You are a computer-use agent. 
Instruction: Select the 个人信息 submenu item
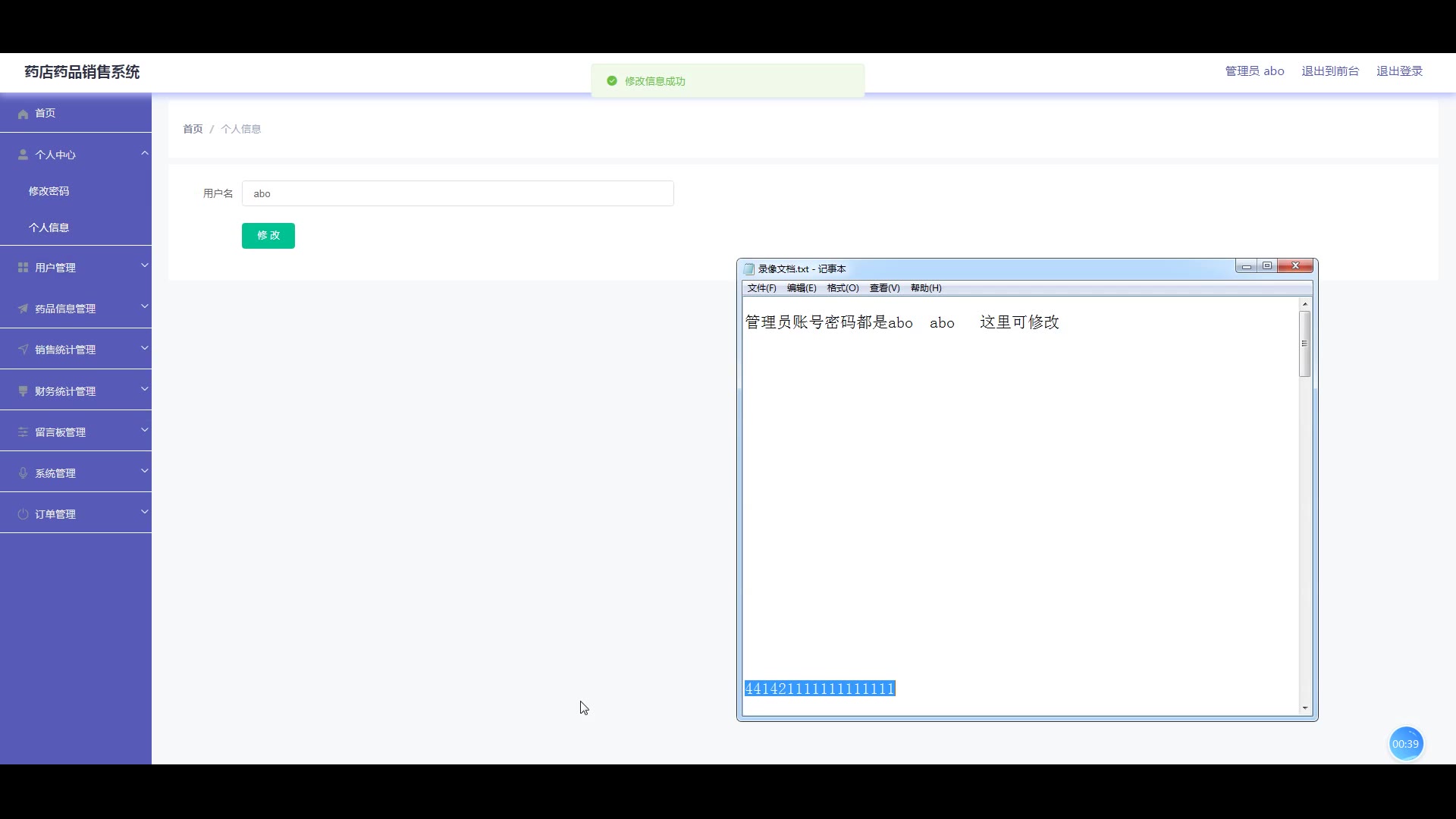(76, 227)
